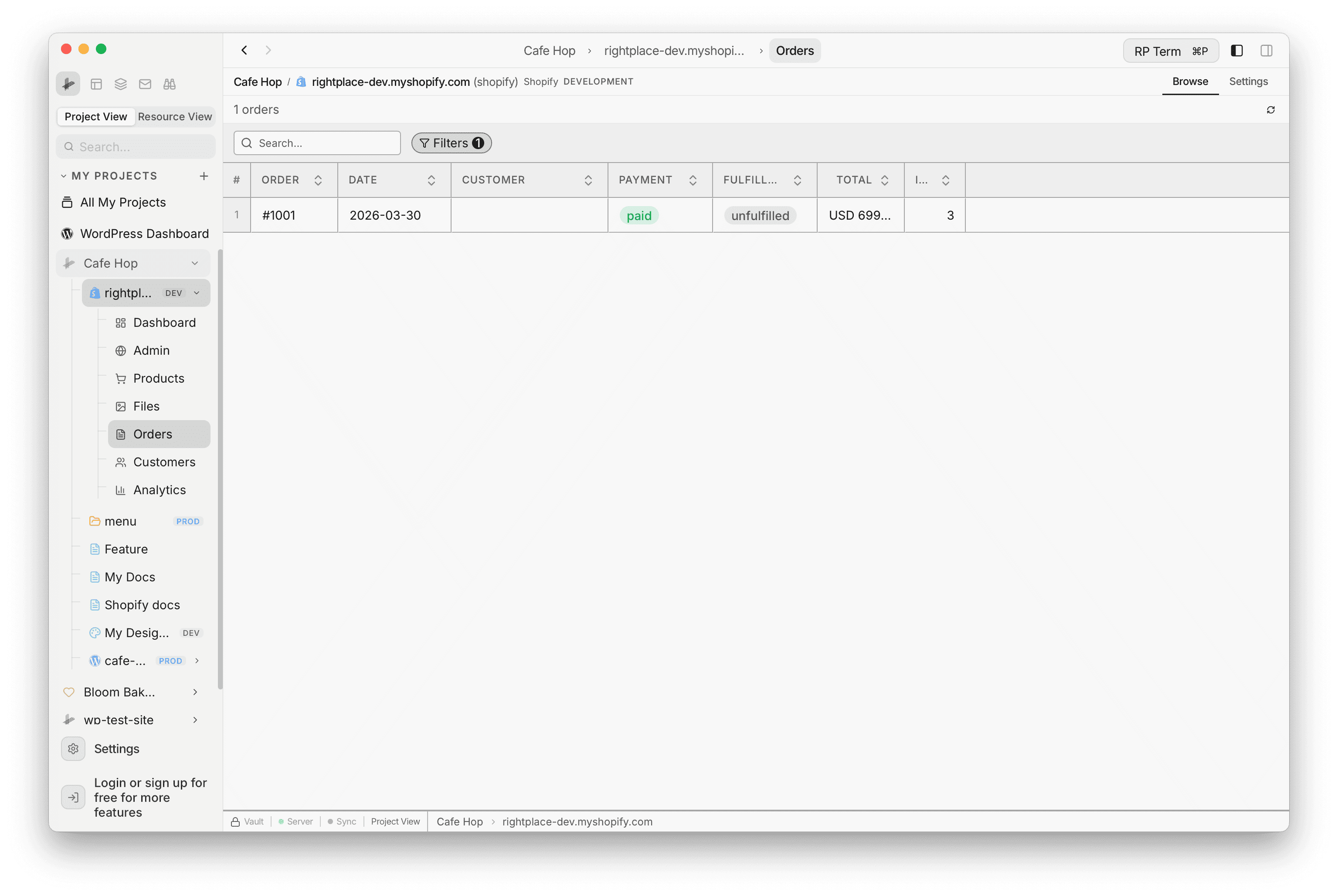Switch to Resource View
1338x896 pixels.
point(175,116)
